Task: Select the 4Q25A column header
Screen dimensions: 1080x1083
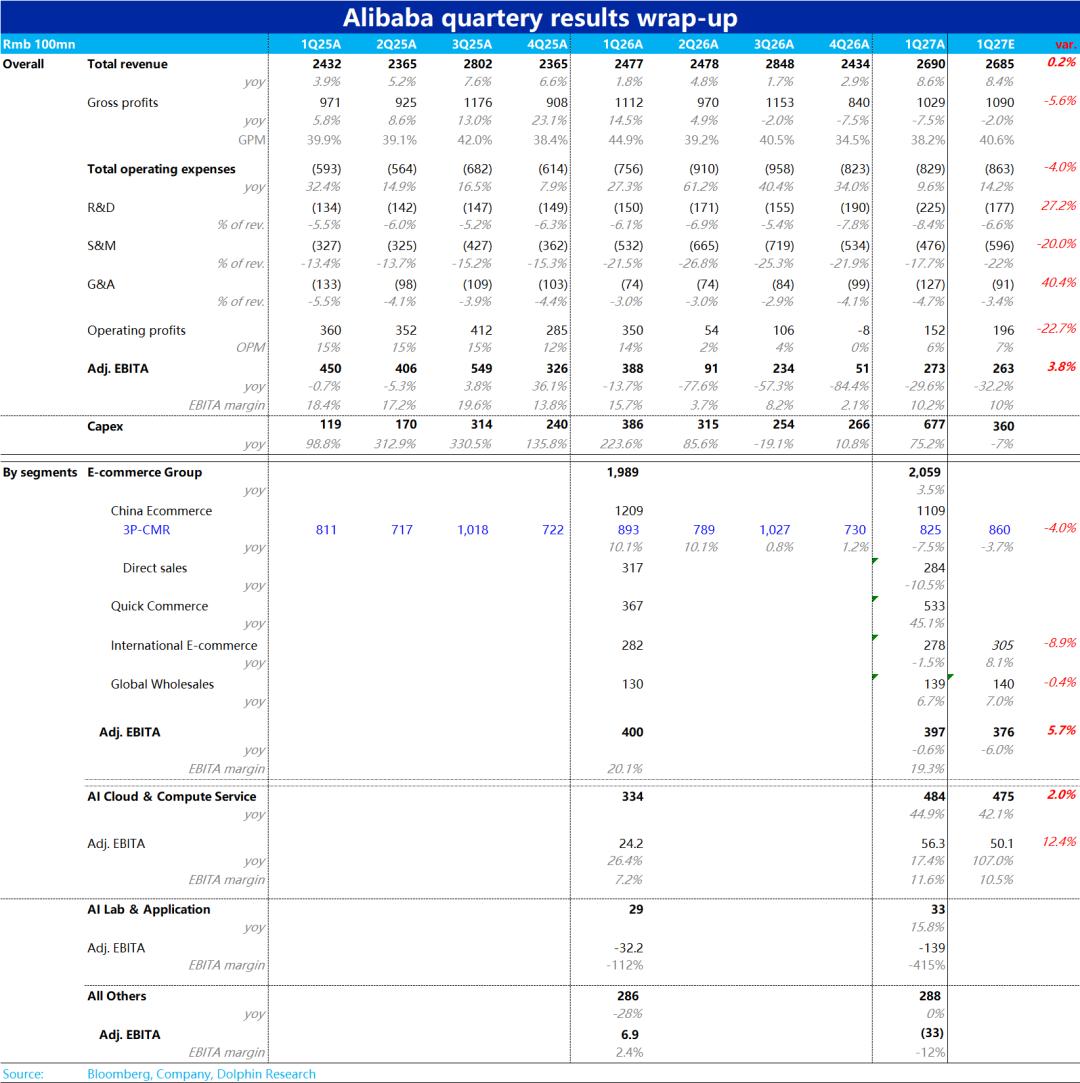Action: coord(547,44)
